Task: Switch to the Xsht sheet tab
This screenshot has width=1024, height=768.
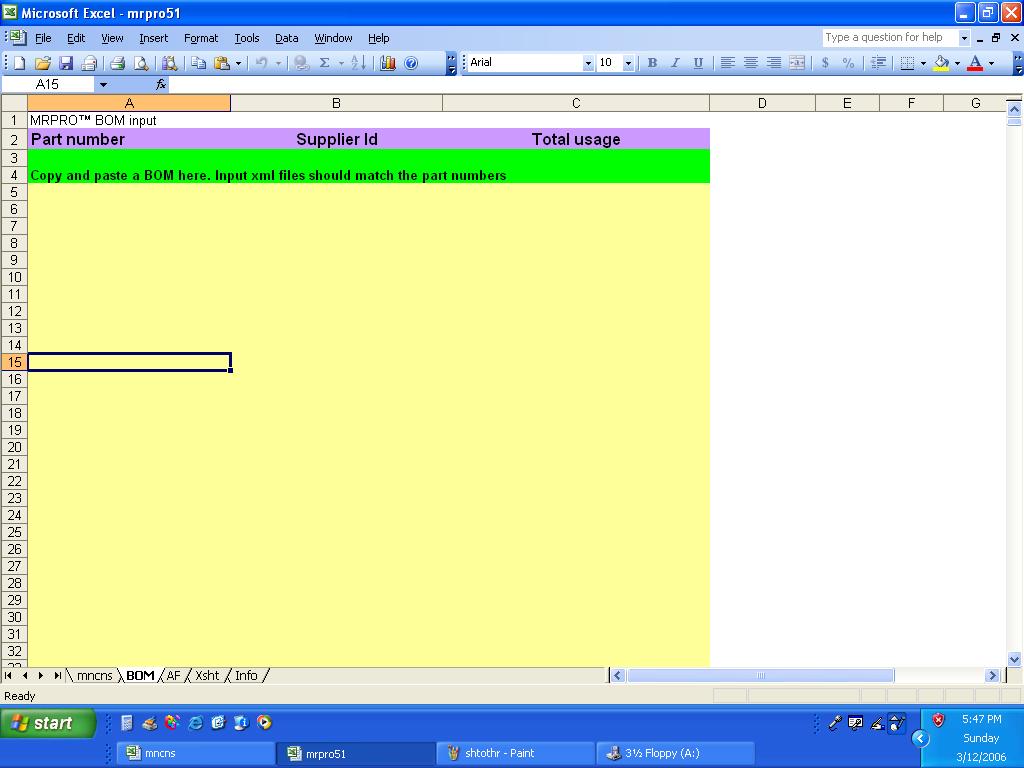Action: coord(207,675)
